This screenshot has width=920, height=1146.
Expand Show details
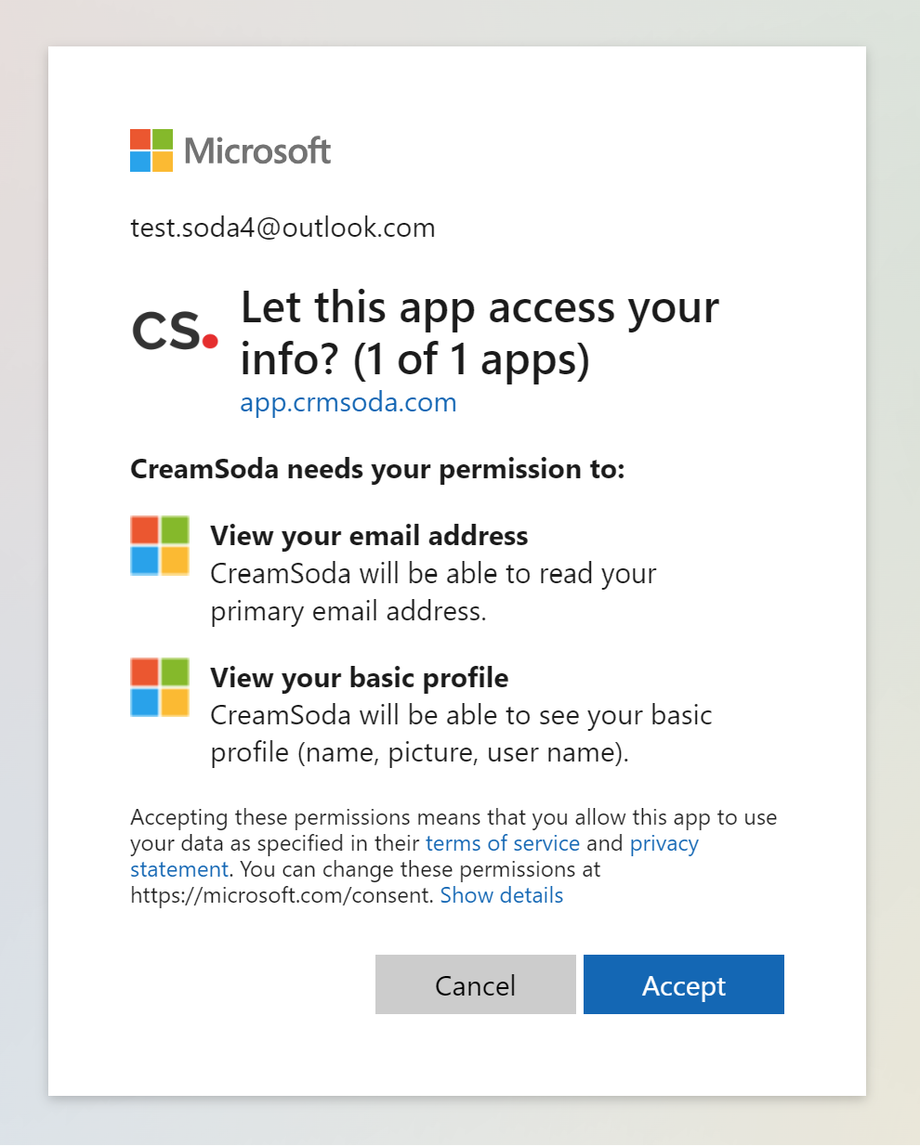(x=501, y=895)
